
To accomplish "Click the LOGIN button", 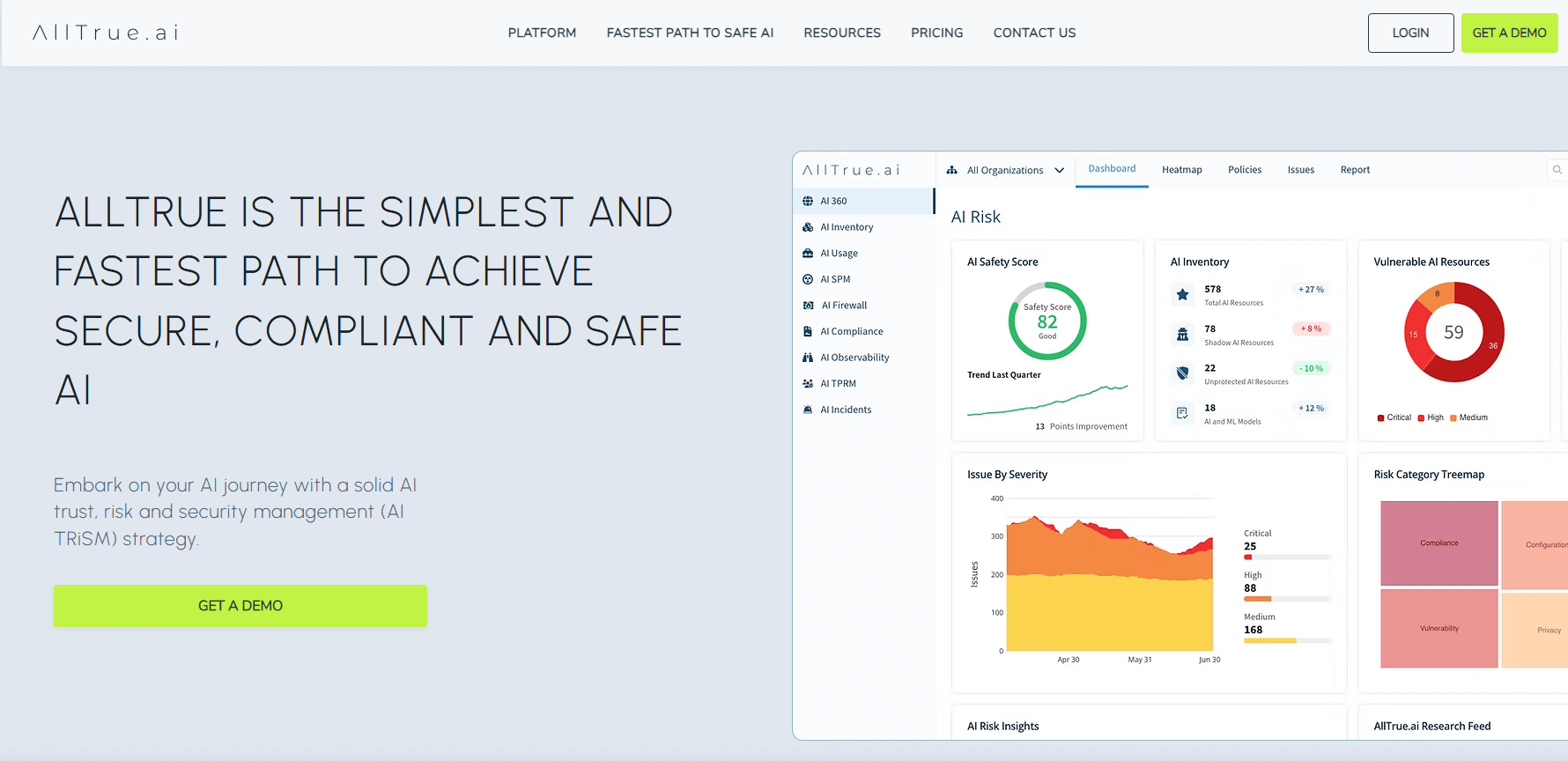I will pyautogui.click(x=1410, y=33).
